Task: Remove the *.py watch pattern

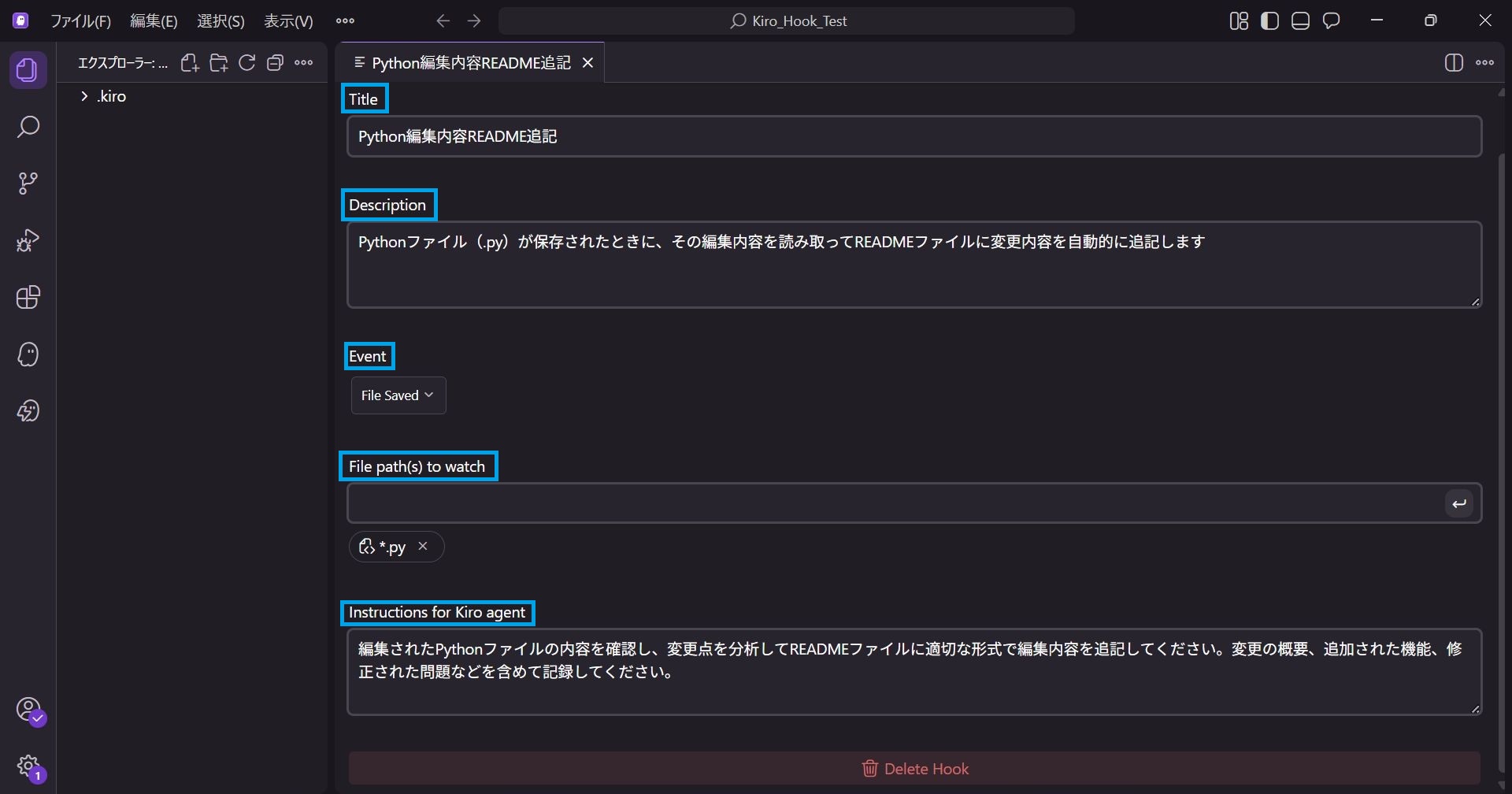Action: 423,546
